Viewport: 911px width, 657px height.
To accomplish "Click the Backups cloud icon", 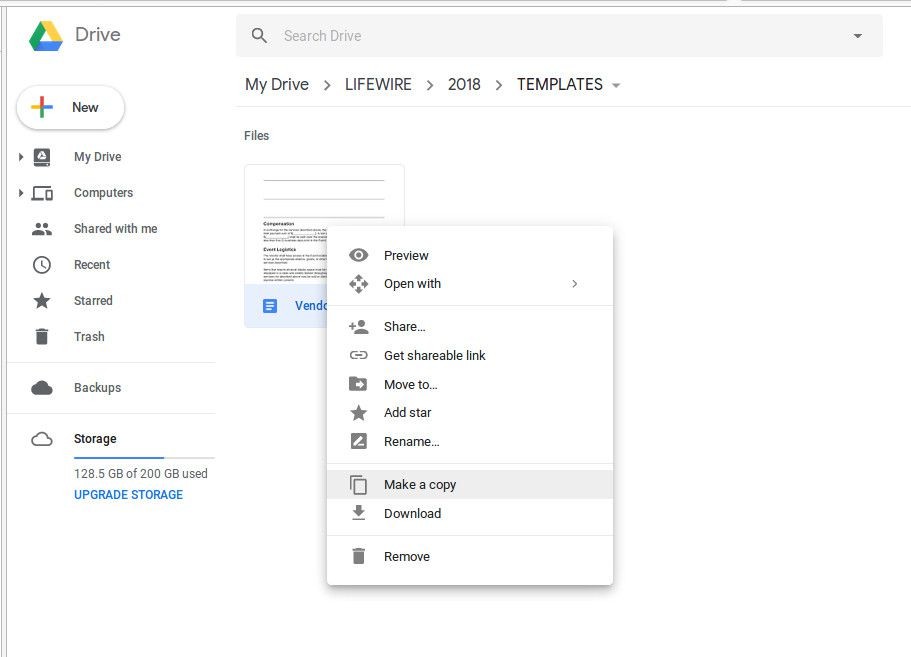I will click(42, 388).
